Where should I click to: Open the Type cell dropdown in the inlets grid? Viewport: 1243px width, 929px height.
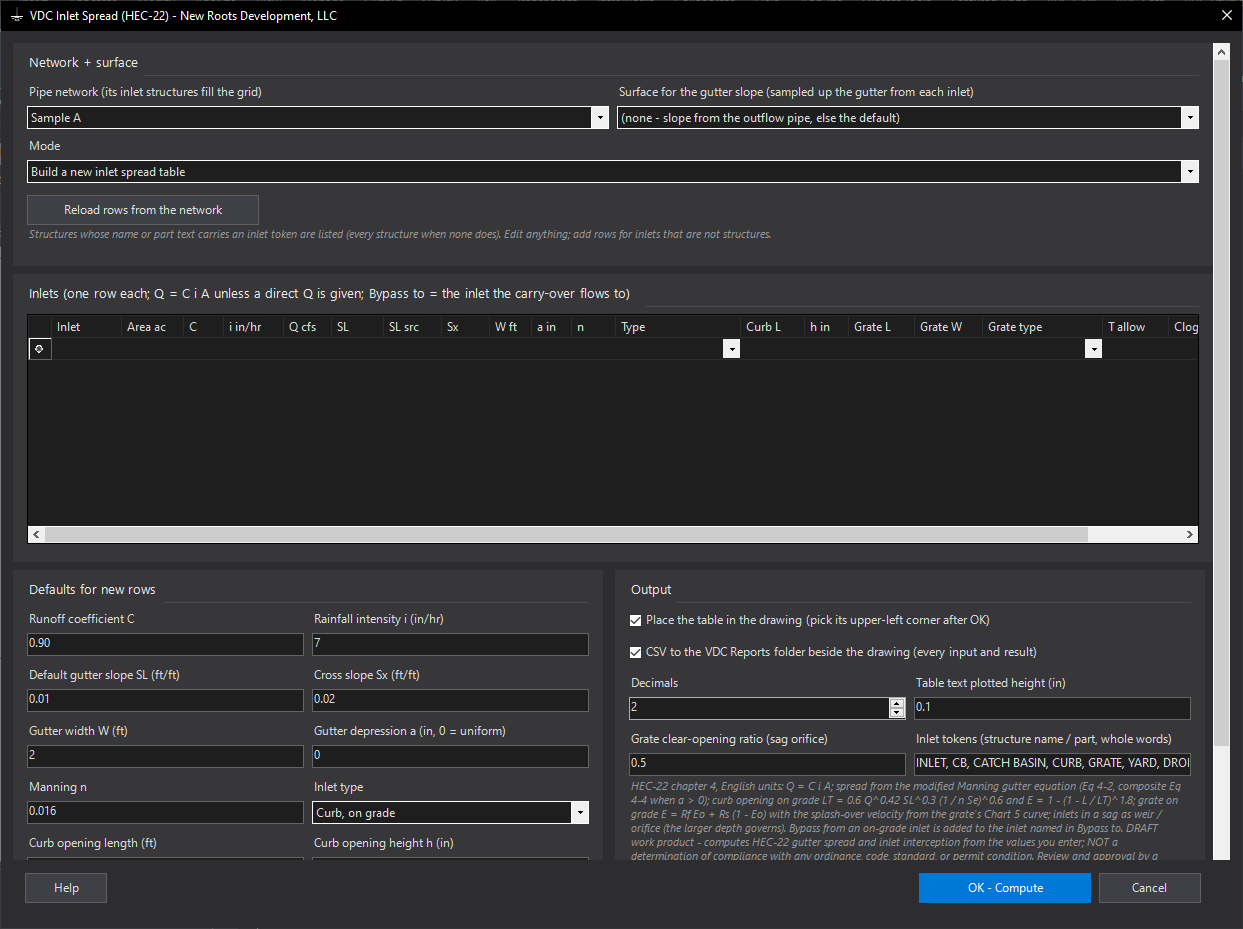(x=732, y=349)
